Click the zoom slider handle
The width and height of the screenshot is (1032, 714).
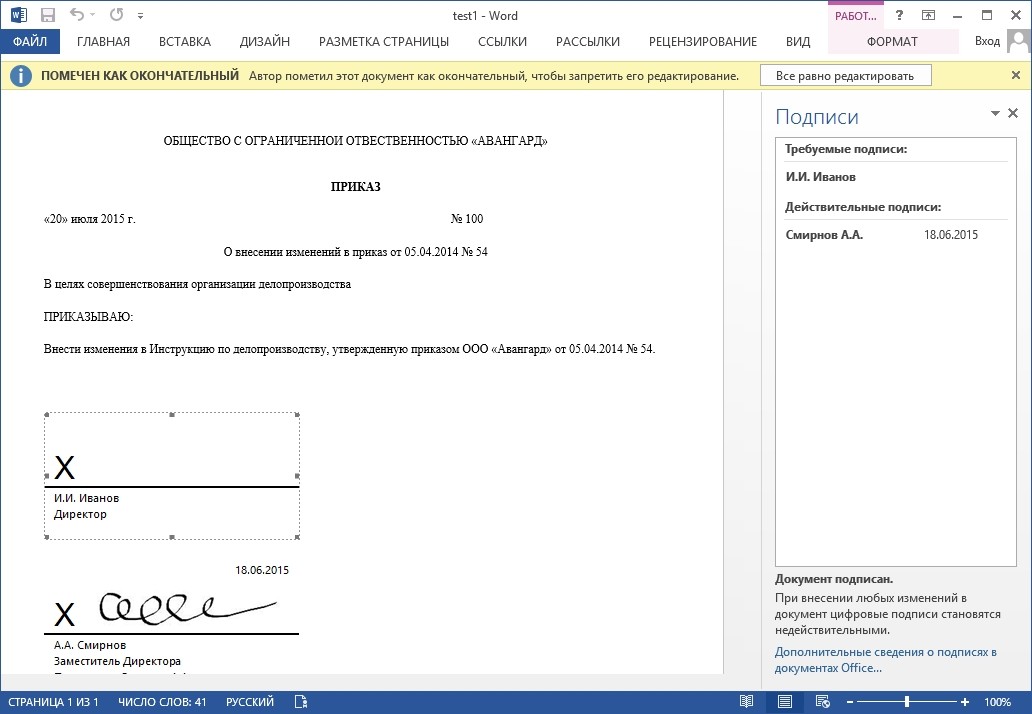(x=907, y=702)
